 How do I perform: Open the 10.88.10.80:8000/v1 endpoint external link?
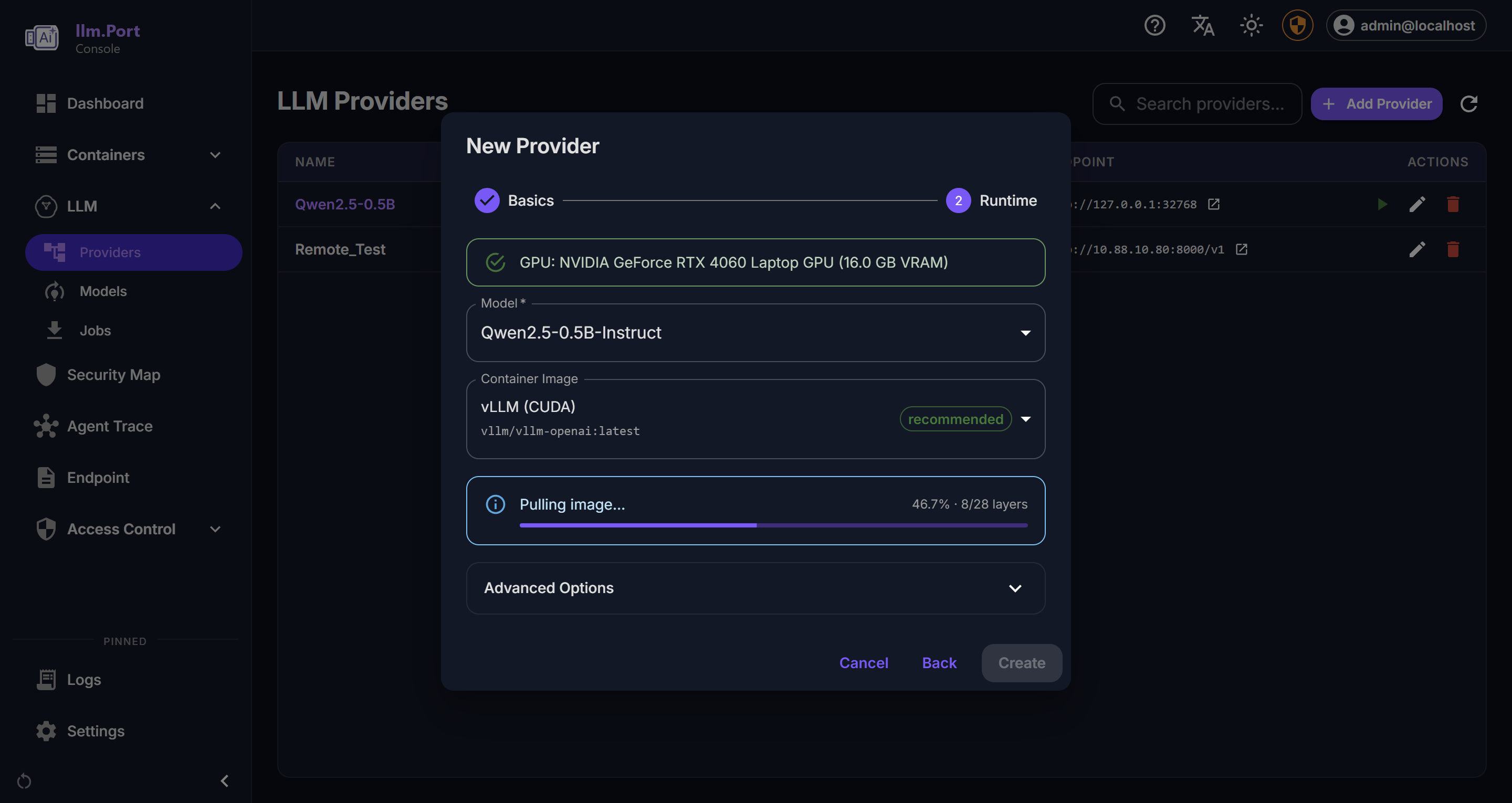[x=1242, y=249]
